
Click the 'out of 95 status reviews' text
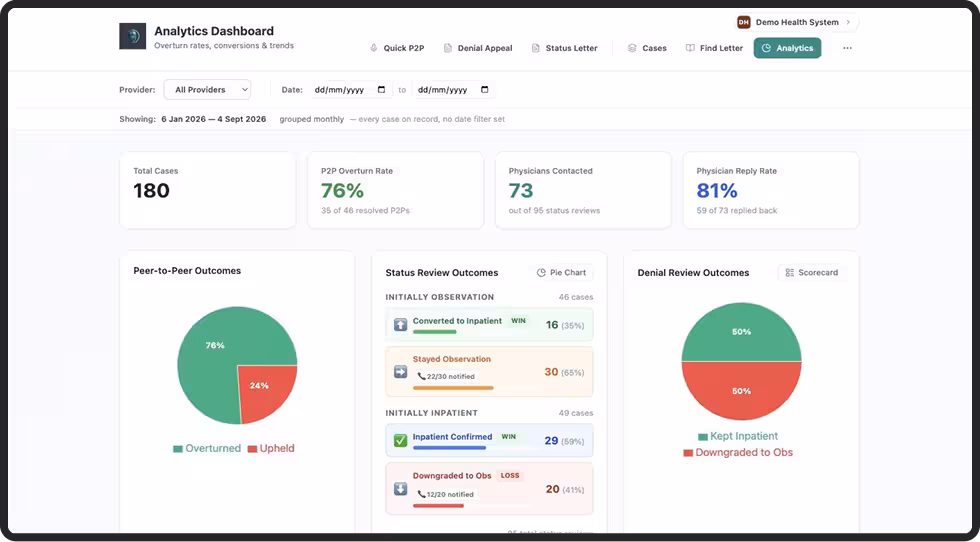point(554,211)
